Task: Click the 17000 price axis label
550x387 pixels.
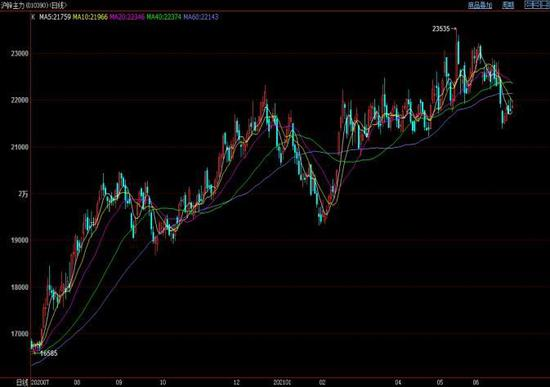Action: [20, 334]
